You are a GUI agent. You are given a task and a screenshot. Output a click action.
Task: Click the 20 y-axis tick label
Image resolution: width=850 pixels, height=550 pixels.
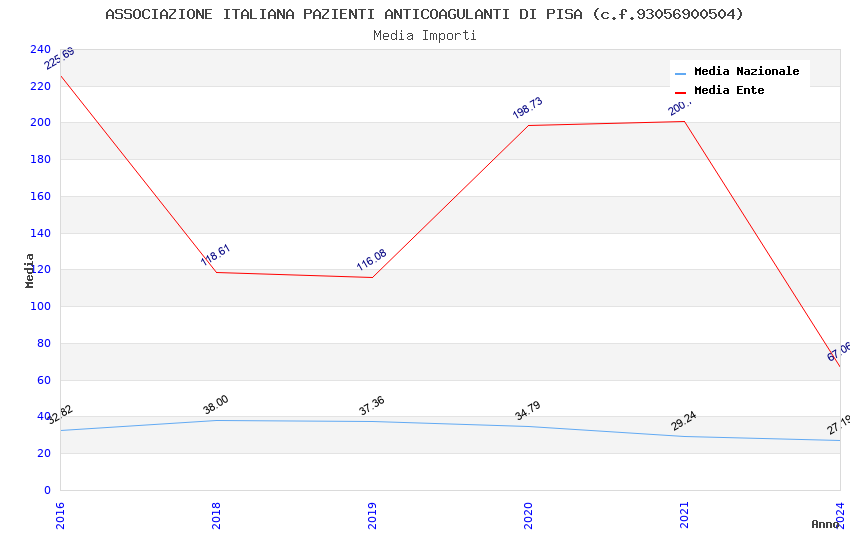[44, 453]
